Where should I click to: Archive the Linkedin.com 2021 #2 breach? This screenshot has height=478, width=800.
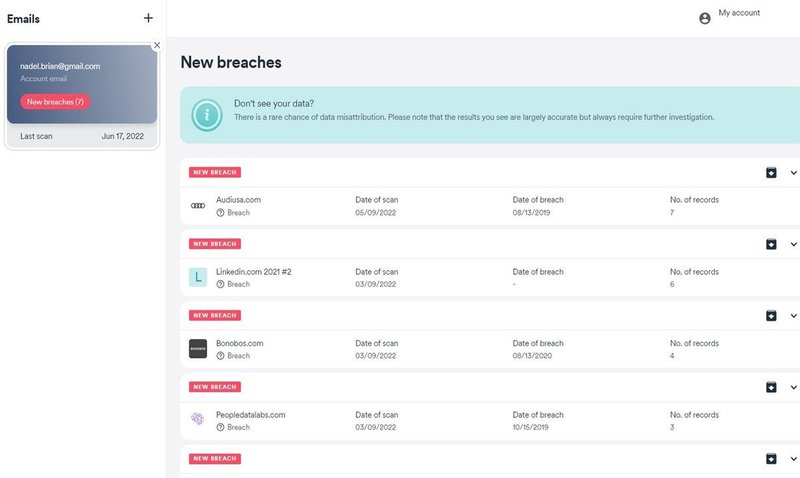[771, 244]
